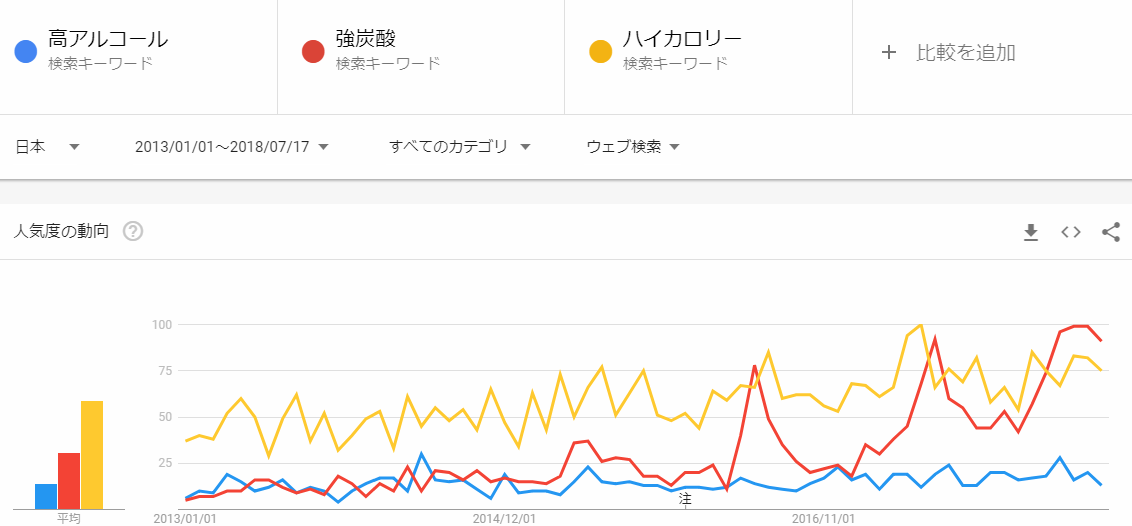
Task: Click the embed code icon
Action: (1071, 232)
